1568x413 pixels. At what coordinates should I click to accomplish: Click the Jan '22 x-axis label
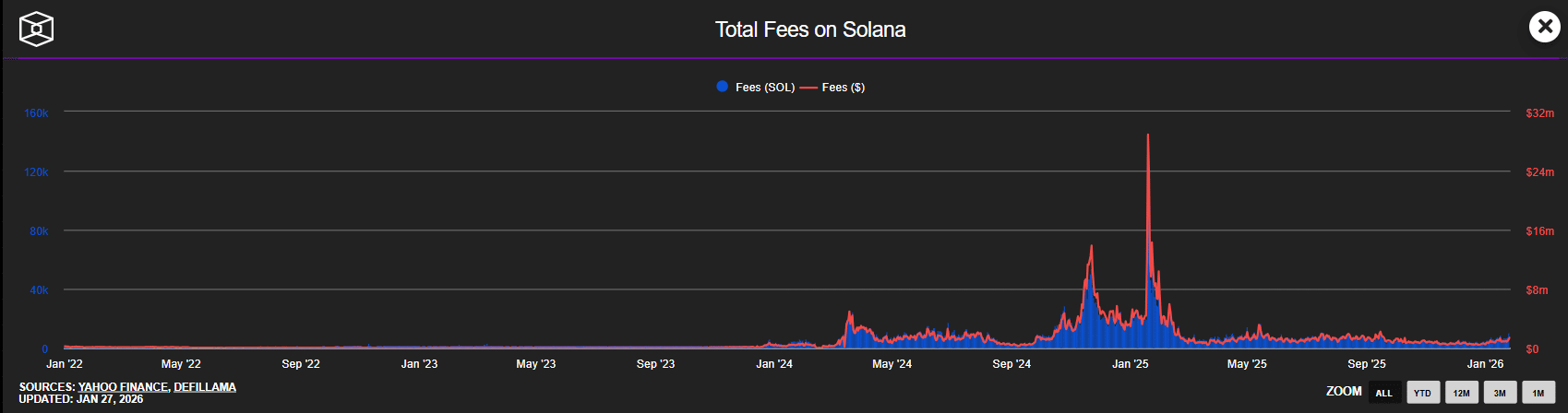[x=65, y=364]
